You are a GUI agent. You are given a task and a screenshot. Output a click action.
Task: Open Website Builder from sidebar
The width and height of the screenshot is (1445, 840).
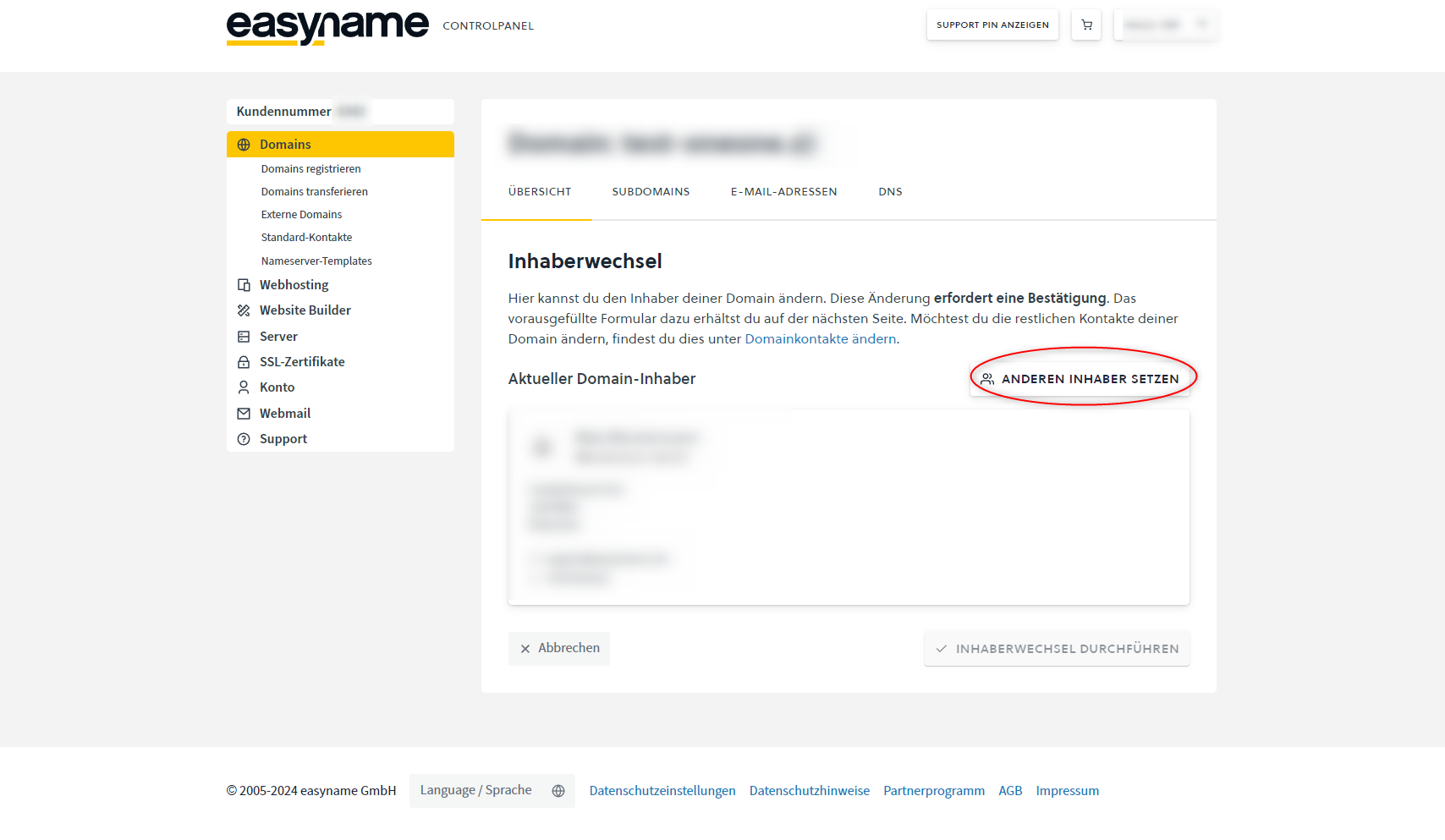pos(305,310)
